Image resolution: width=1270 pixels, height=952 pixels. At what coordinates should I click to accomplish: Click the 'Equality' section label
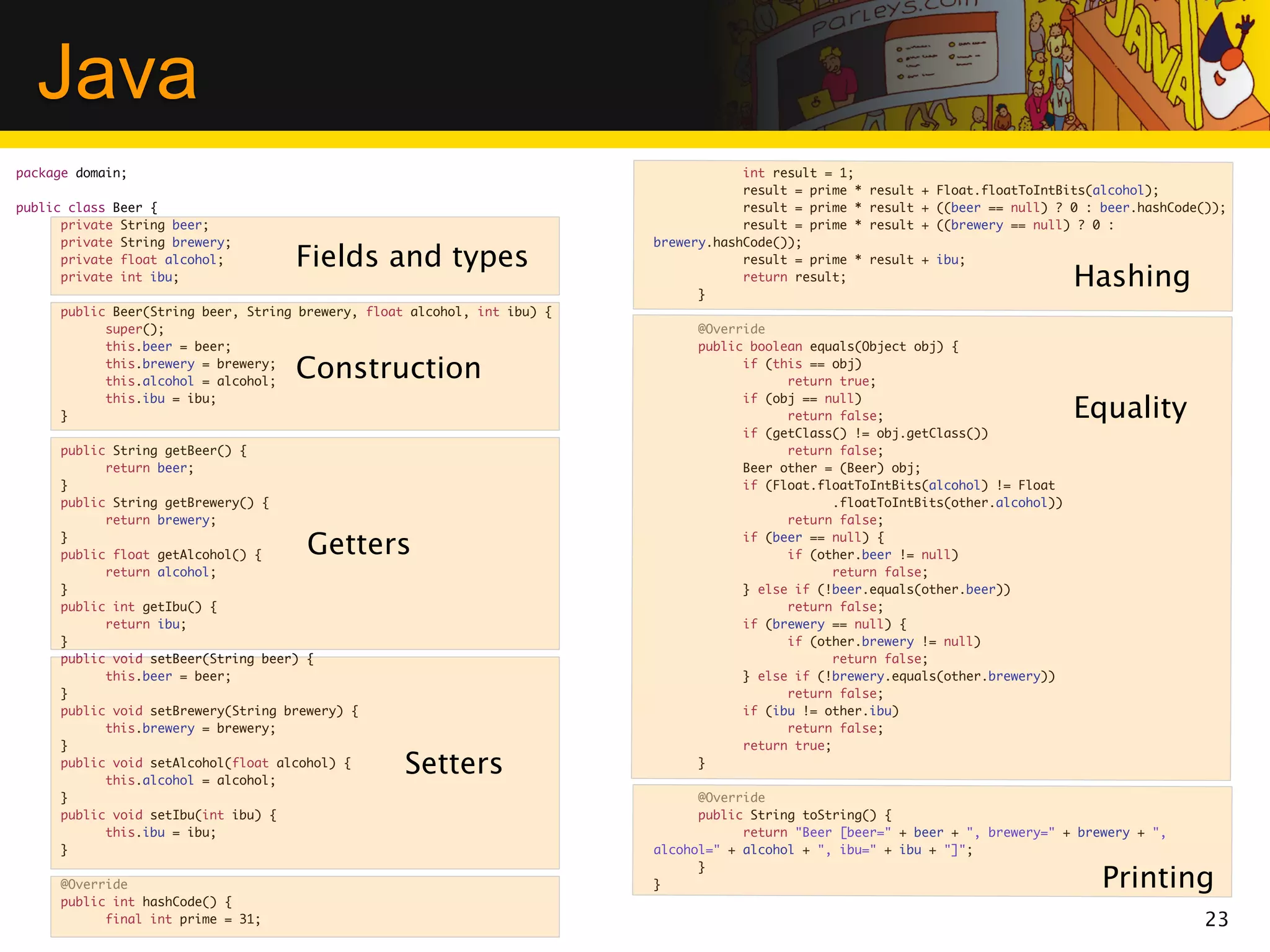[x=1130, y=408]
